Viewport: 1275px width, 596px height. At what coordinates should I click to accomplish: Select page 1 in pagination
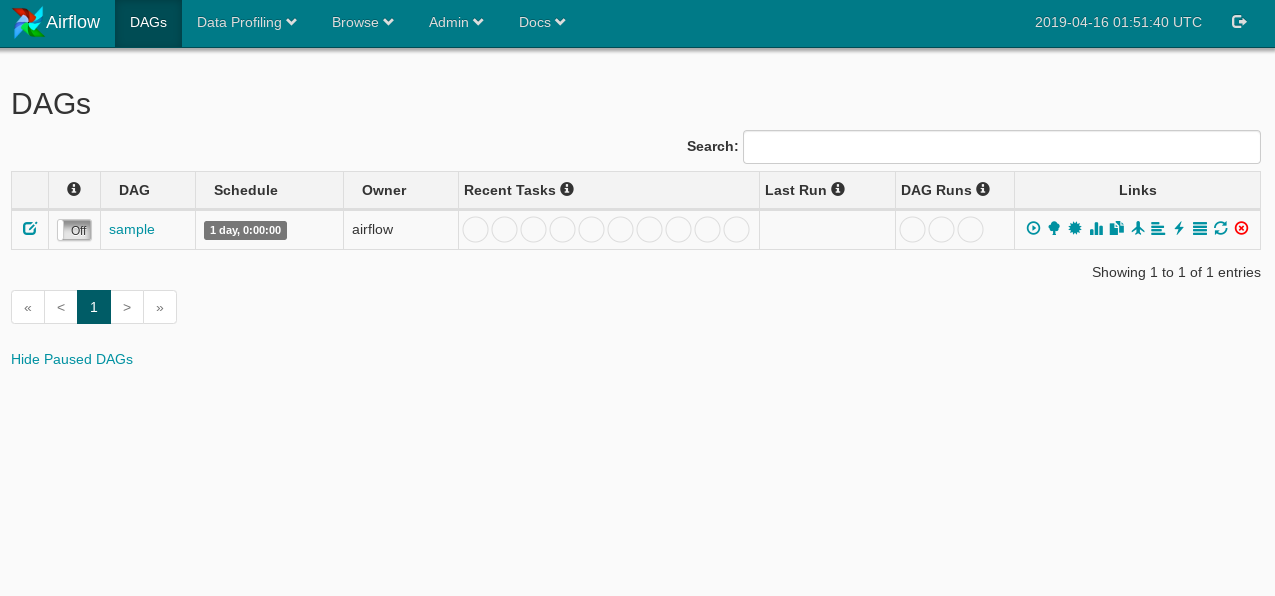tap(94, 307)
